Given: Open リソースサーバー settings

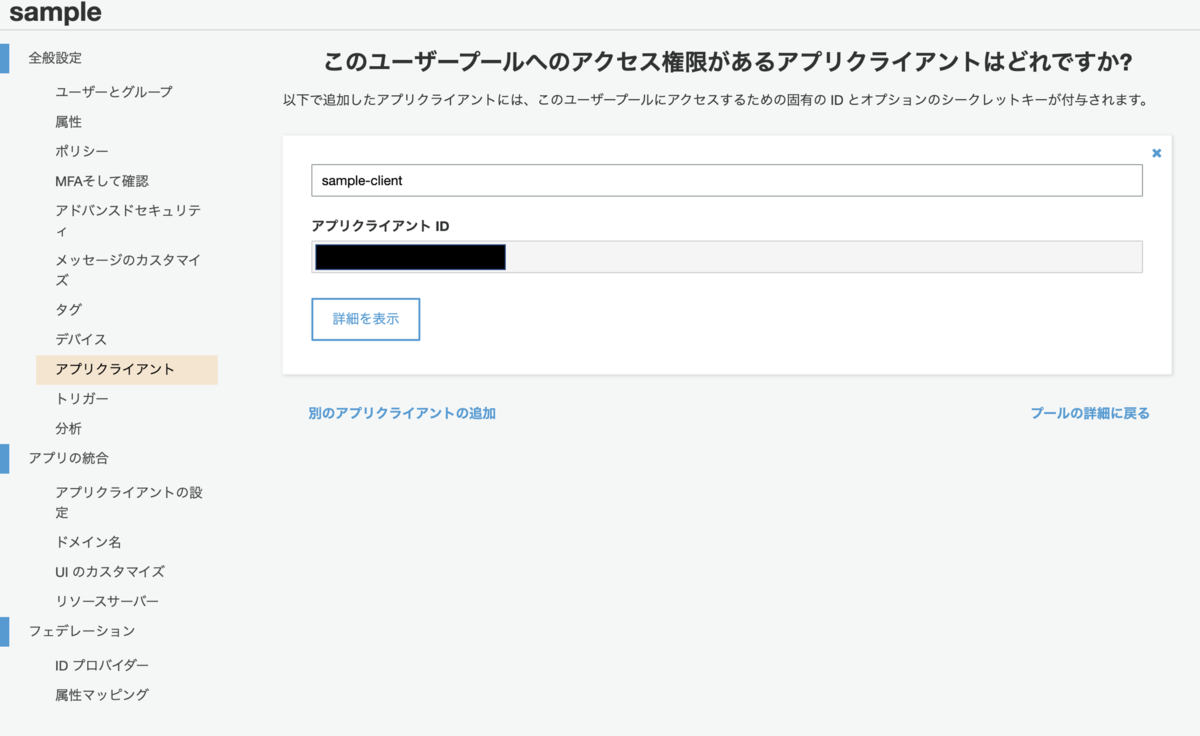Looking at the screenshot, I should point(107,602).
